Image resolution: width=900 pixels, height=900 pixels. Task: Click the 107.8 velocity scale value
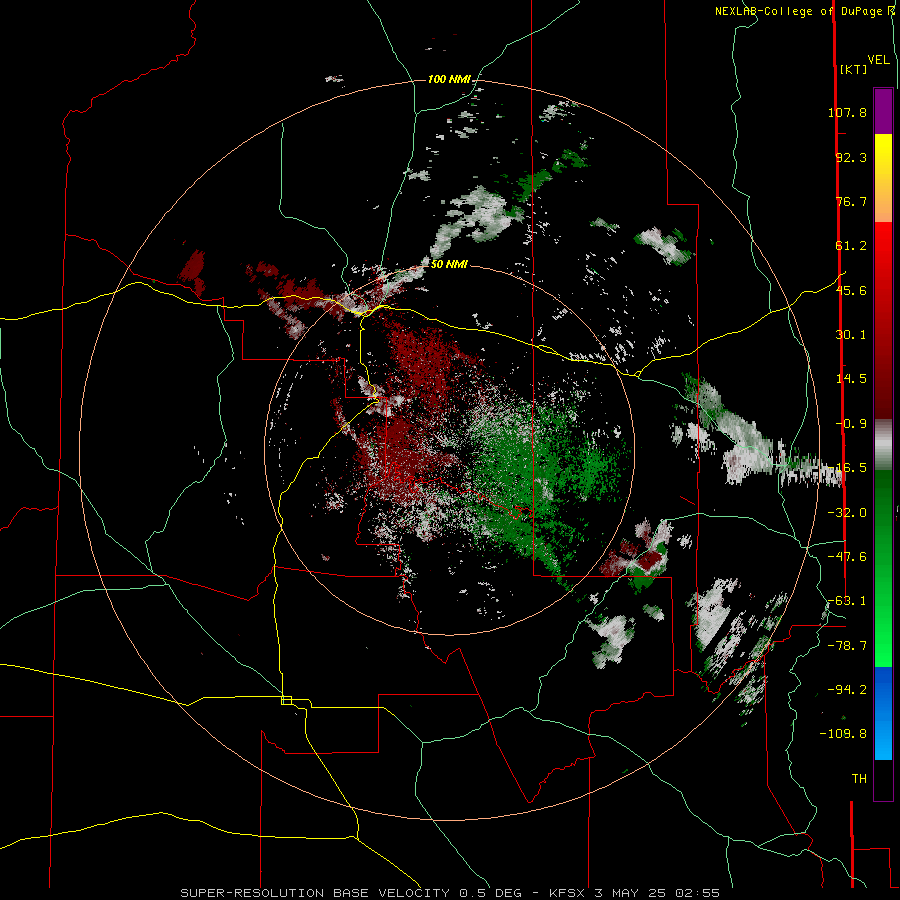[847, 112]
